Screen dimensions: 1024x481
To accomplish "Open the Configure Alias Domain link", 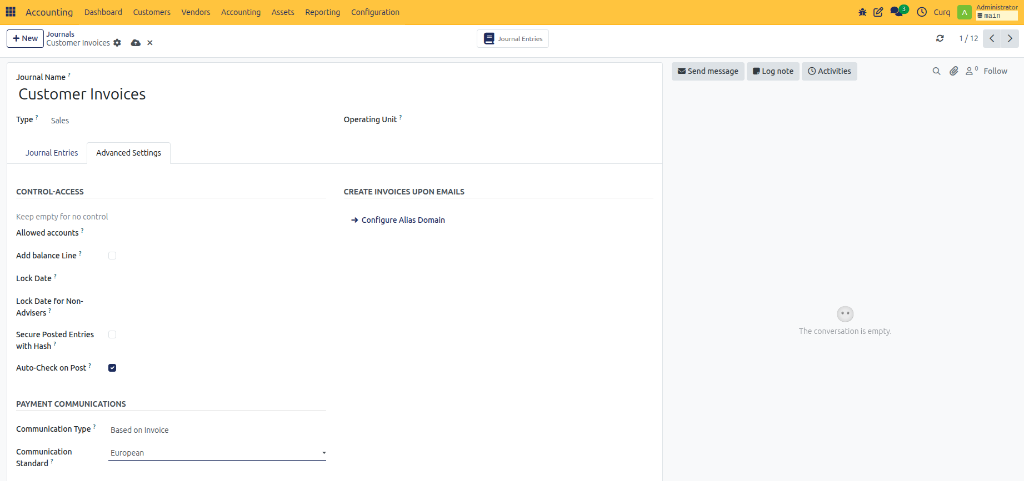I will [398, 220].
